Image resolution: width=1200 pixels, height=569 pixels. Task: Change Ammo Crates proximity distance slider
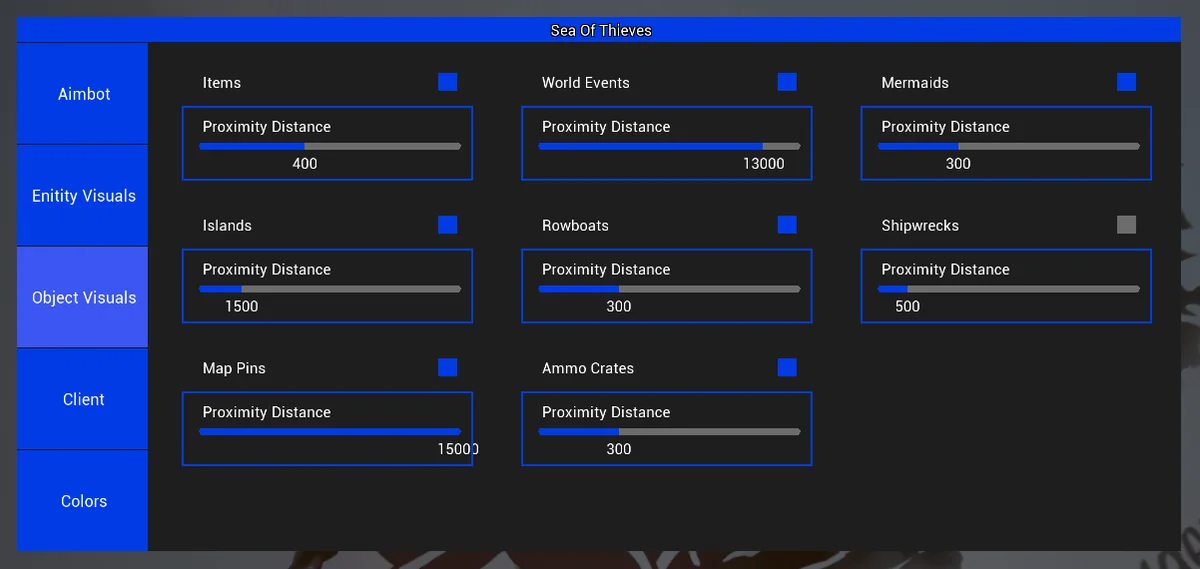click(x=670, y=432)
